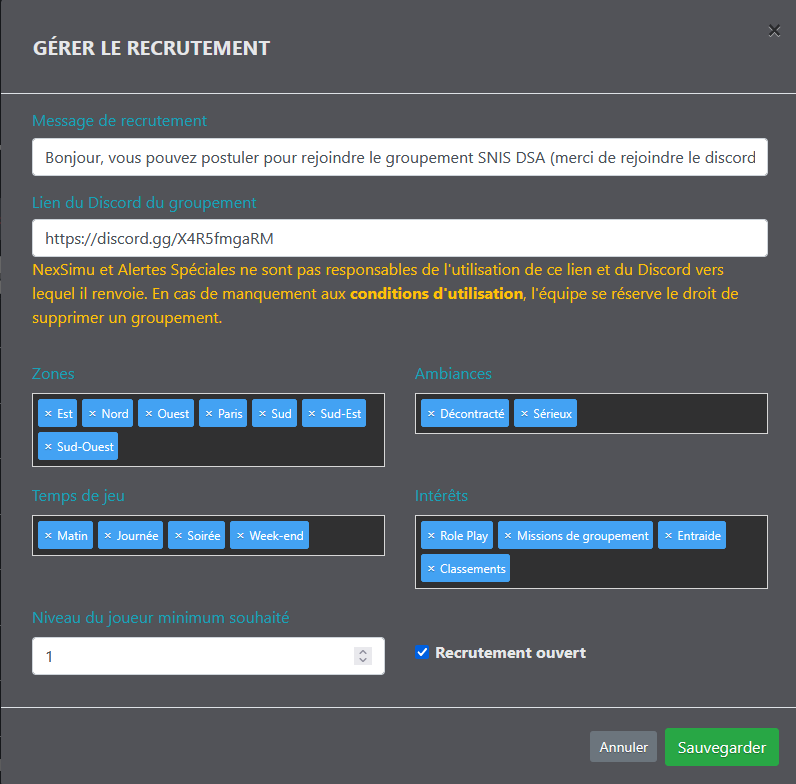
Task: Remove the Missions de groupement tag
Action: 508,536
